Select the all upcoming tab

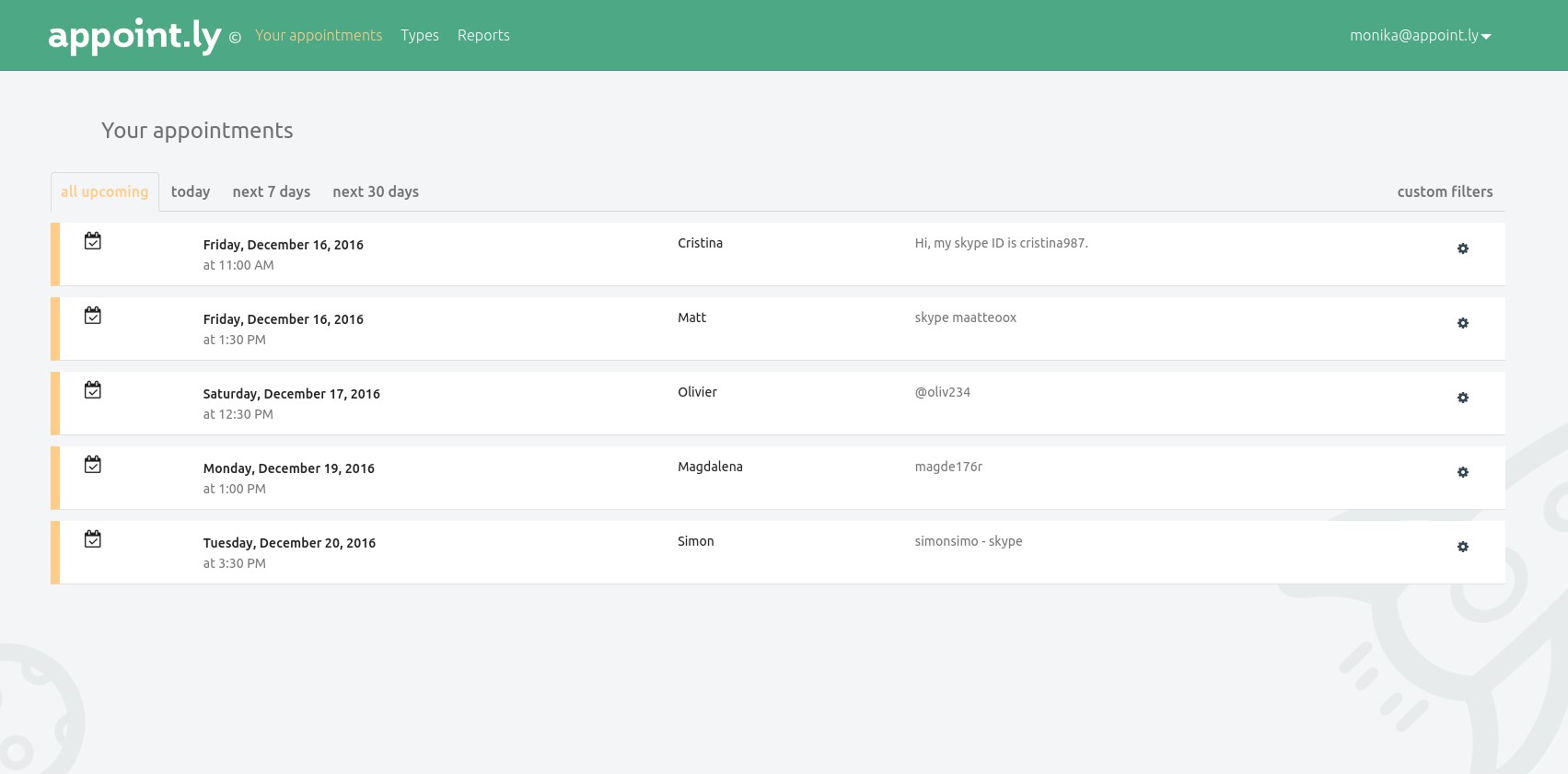click(105, 191)
